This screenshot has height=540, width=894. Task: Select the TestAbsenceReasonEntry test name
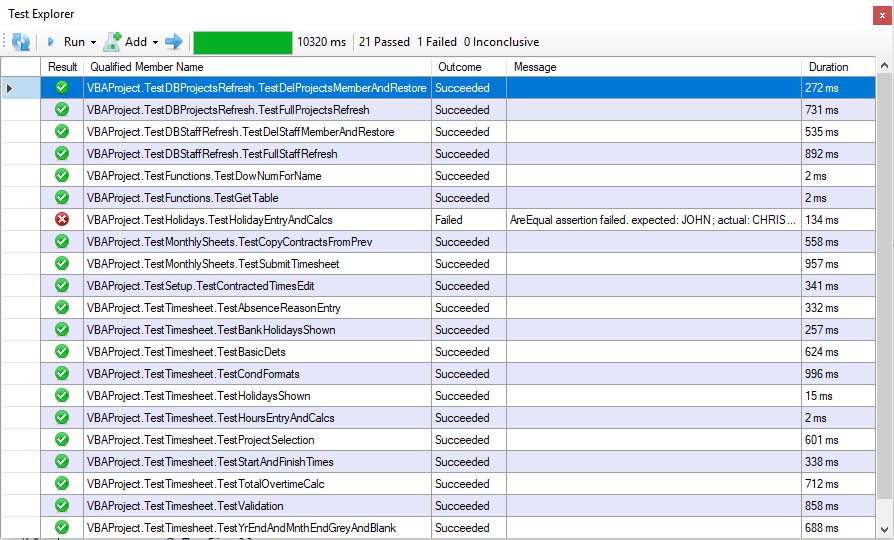pos(214,308)
